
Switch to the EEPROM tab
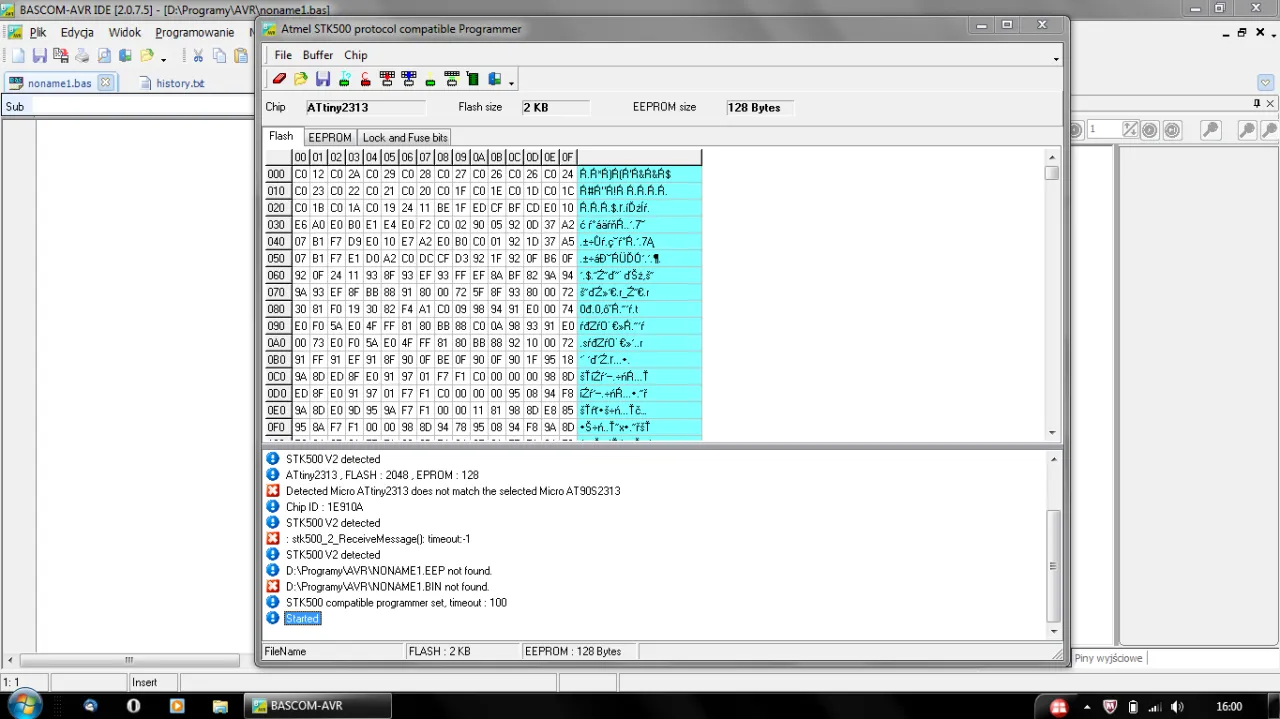(x=329, y=137)
